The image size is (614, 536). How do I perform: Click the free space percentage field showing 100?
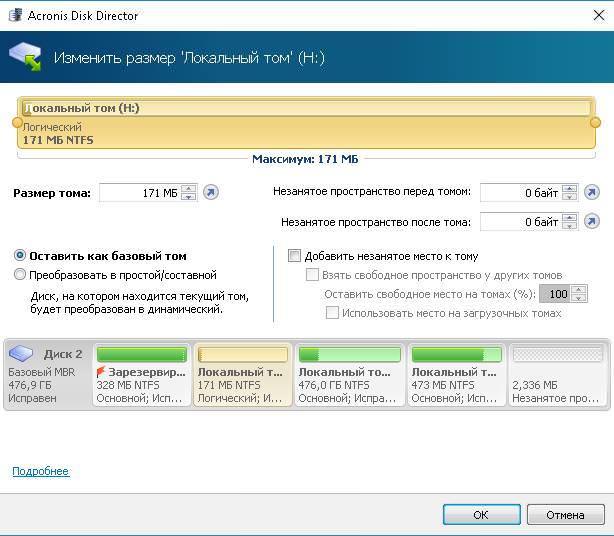(x=555, y=294)
